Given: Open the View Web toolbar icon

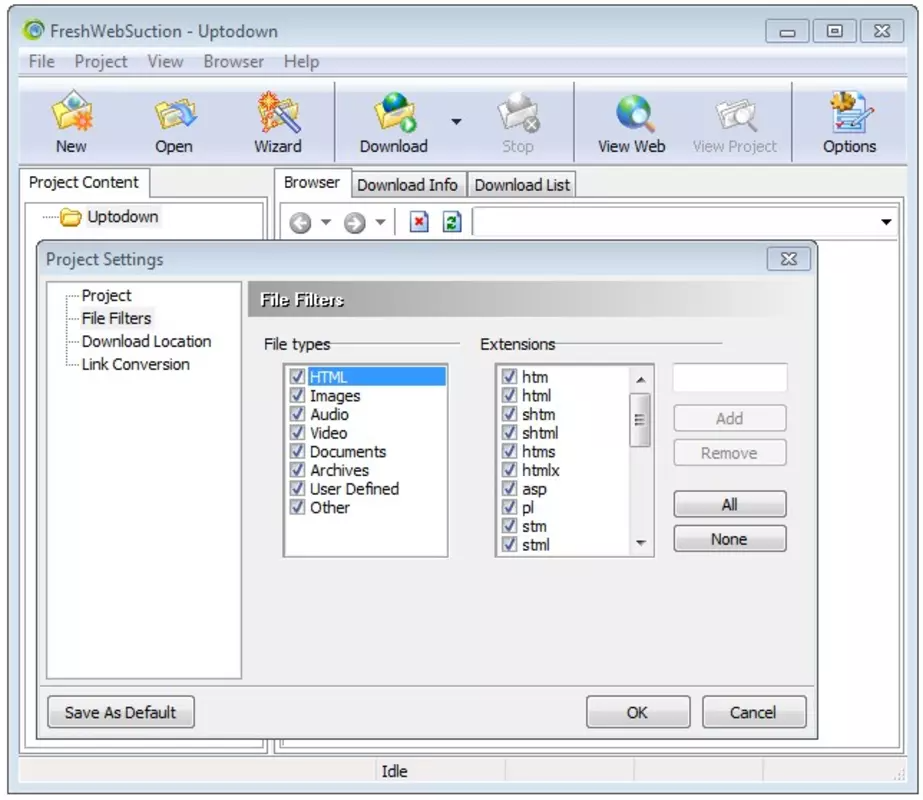Looking at the screenshot, I should tap(635, 112).
